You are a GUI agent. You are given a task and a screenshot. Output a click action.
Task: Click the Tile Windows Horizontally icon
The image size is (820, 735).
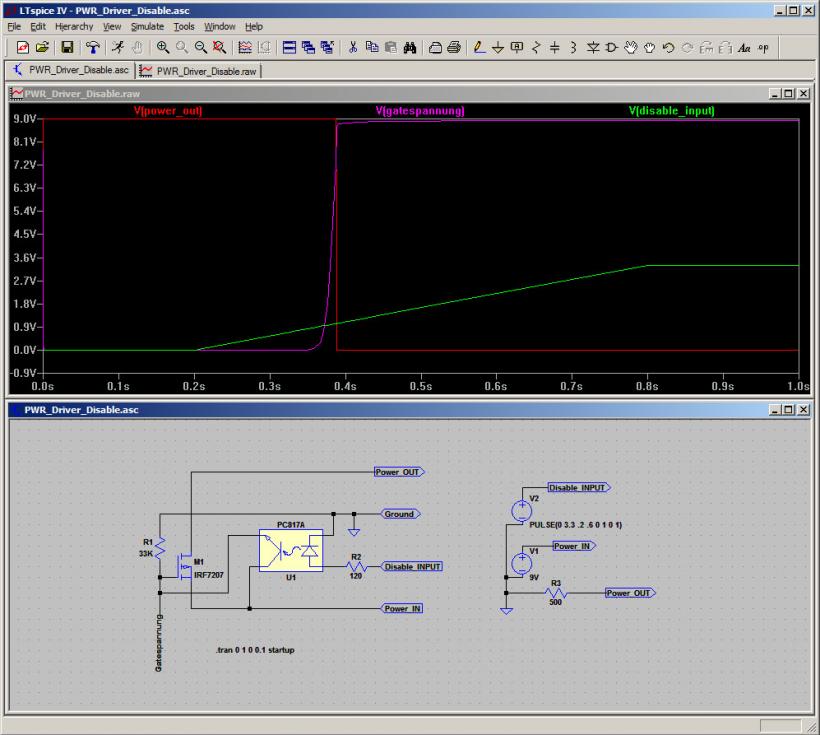[x=289, y=47]
